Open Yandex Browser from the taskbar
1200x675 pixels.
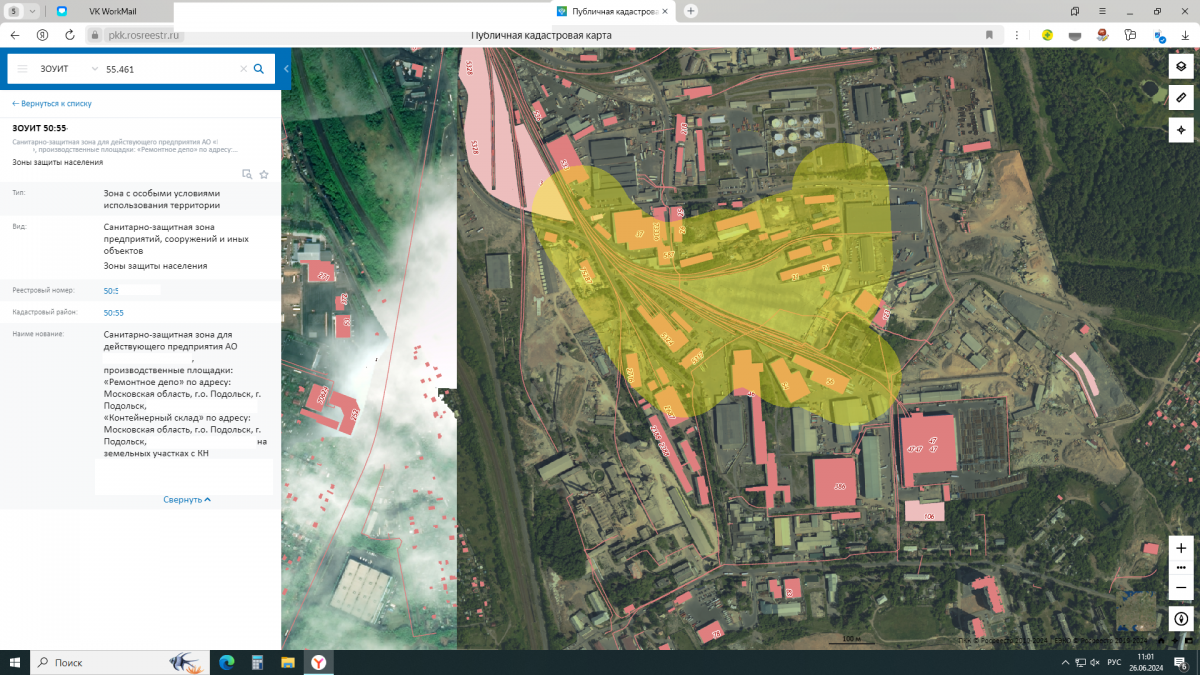tap(317, 662)
